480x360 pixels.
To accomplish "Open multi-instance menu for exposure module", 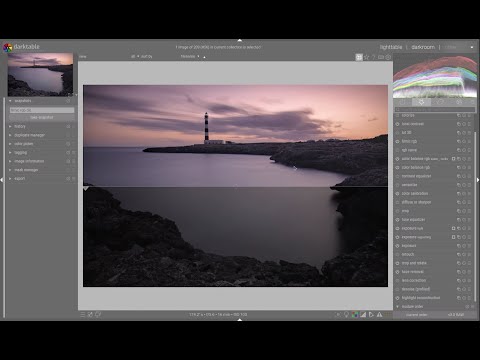I will click(x=459, y=246).
